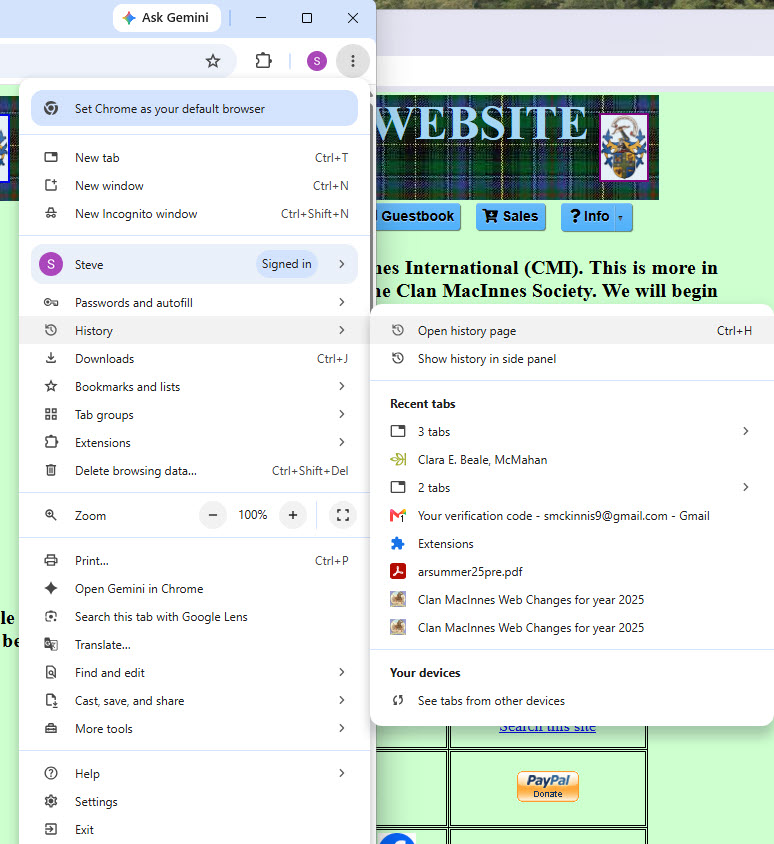Open history page from submenu

(572, 330)
